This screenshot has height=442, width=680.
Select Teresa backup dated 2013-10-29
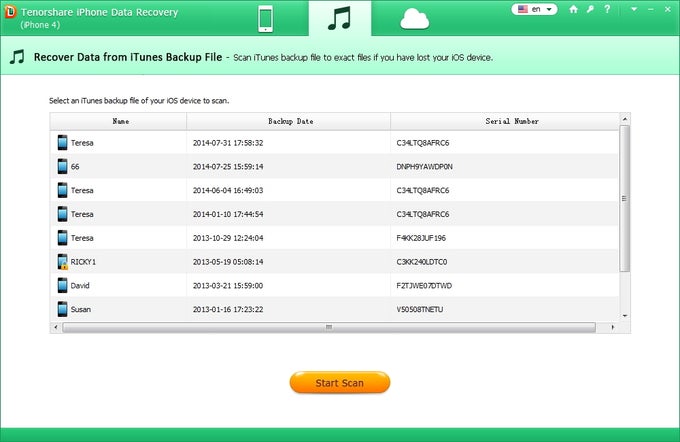pyautogui.click(x=334, y=238)
